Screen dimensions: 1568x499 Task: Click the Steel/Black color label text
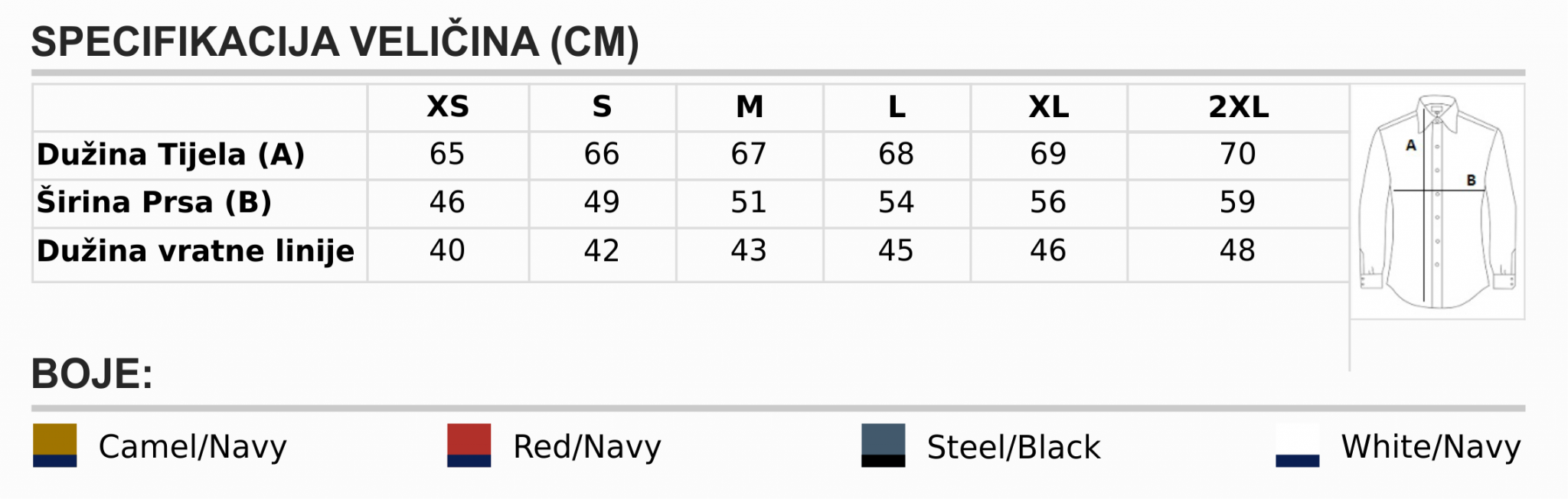pos(1013,447)
